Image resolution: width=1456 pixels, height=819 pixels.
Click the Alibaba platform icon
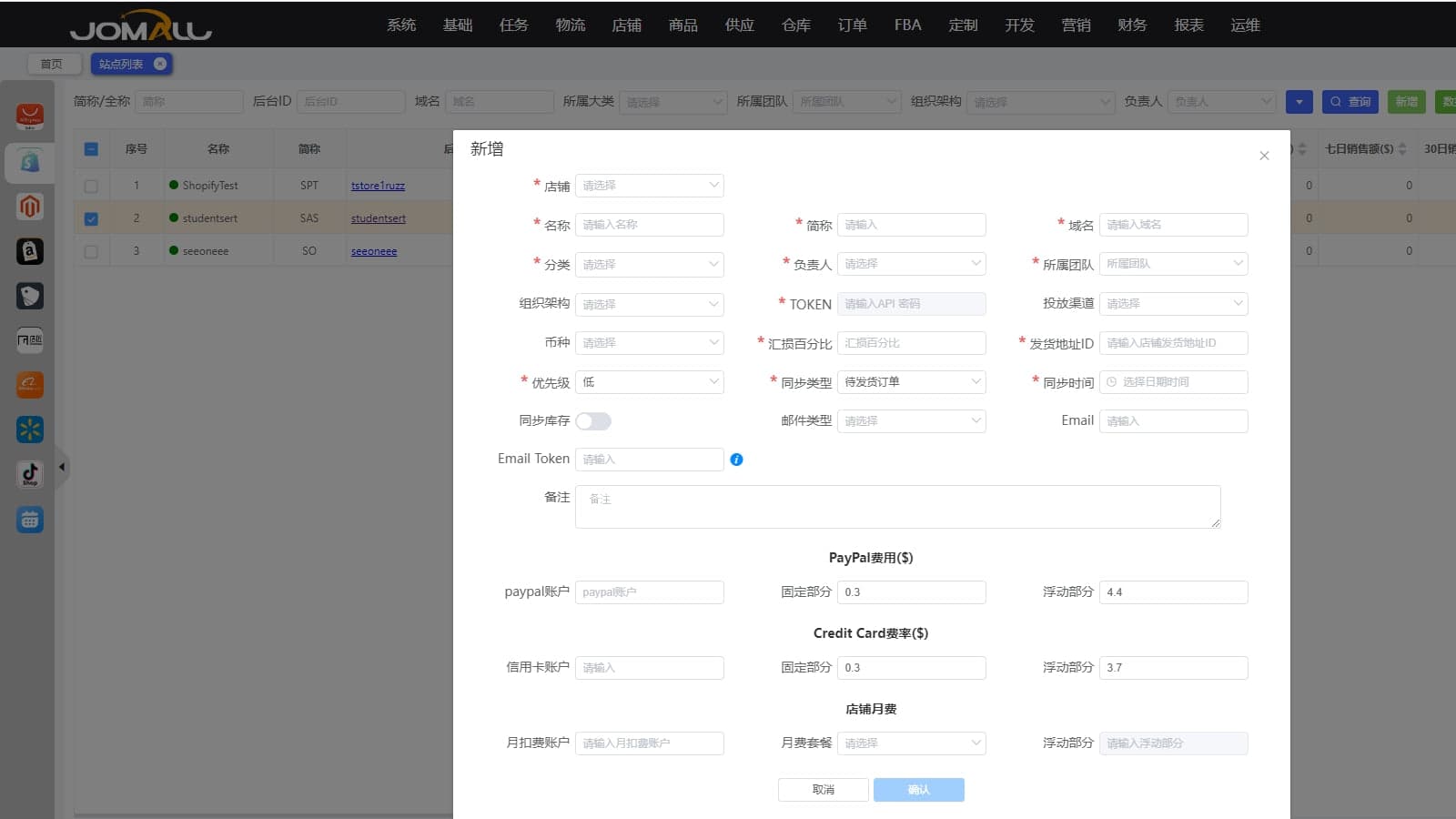[30, 385]
